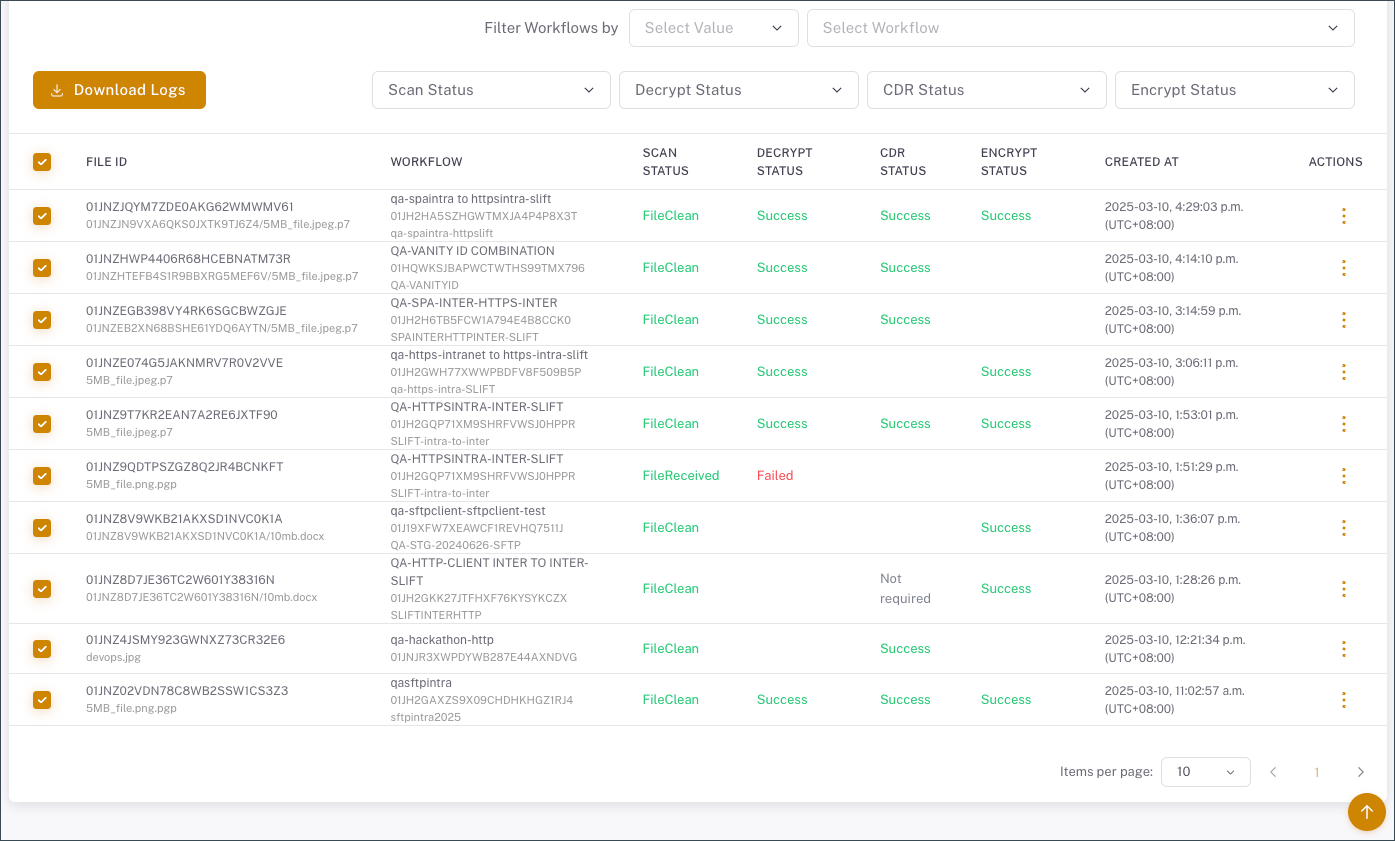Click the FILE ID column header
Image resolution: width=1395 pixels, height=841 pixels.
[106, 162]
